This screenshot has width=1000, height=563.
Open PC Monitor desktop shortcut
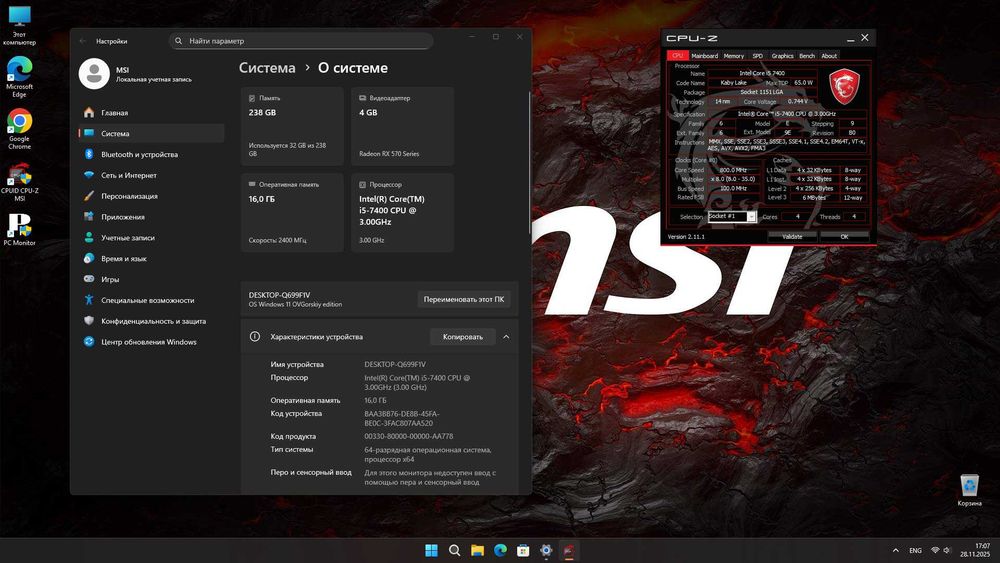(19, 230)
